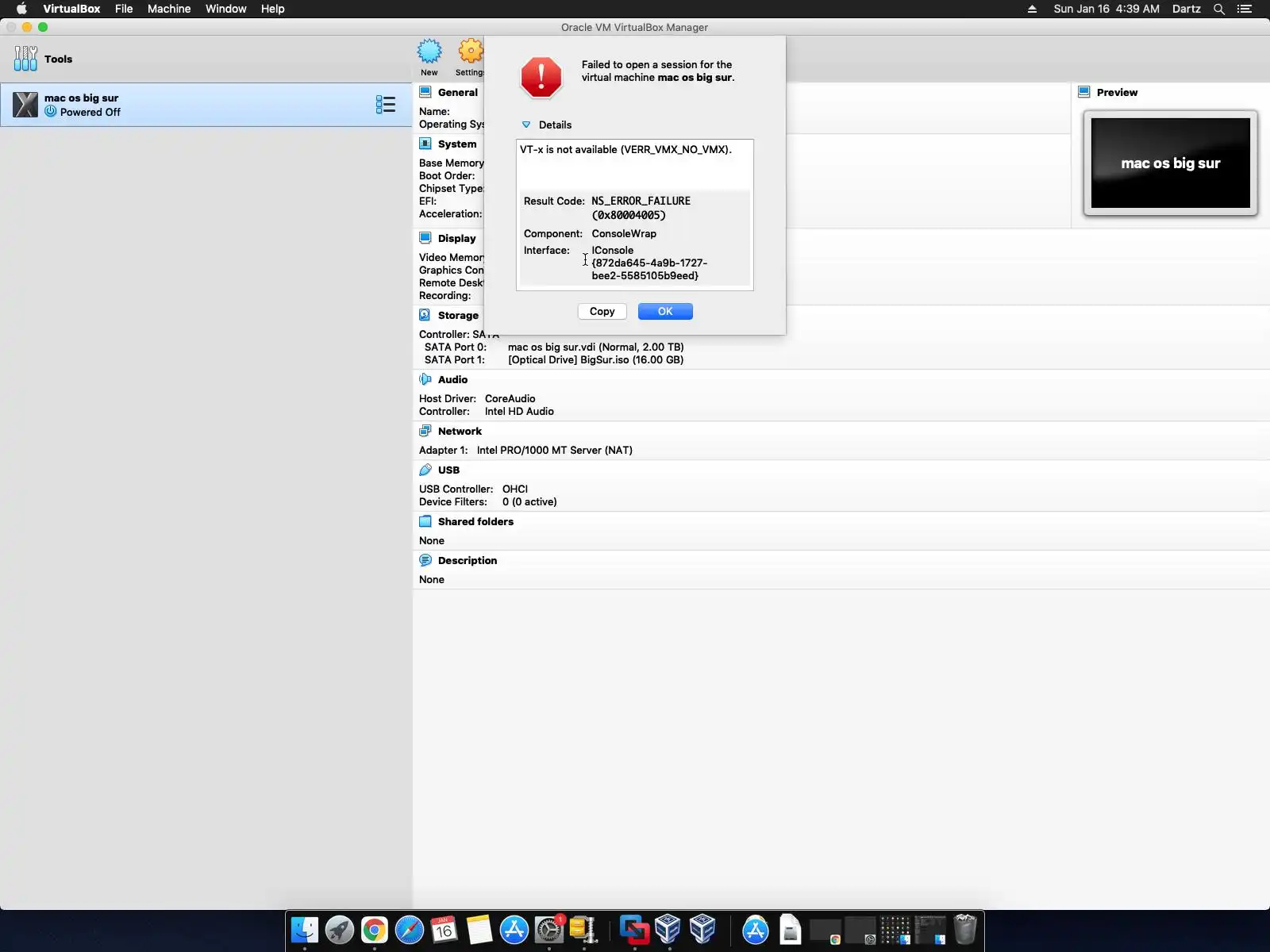Click the Shared folders section icon
Viewport: 1270px width, 952px height.
(x=425, y=521)
